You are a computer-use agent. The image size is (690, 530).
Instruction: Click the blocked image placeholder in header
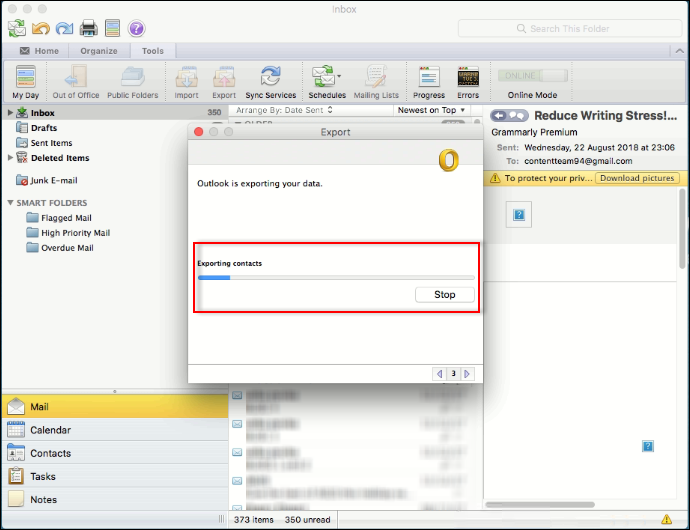pyautogui.click(x=519, y=214)
